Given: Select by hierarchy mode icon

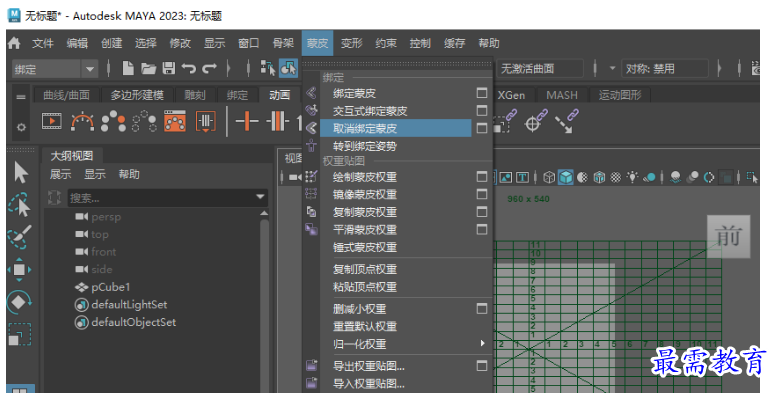Looking at the screenshot, I should (268, 68).
